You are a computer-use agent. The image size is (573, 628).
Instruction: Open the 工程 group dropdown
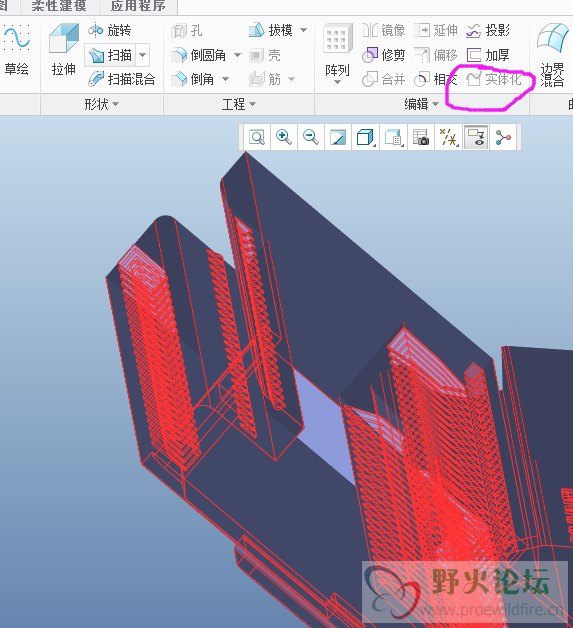click(239, 104)
